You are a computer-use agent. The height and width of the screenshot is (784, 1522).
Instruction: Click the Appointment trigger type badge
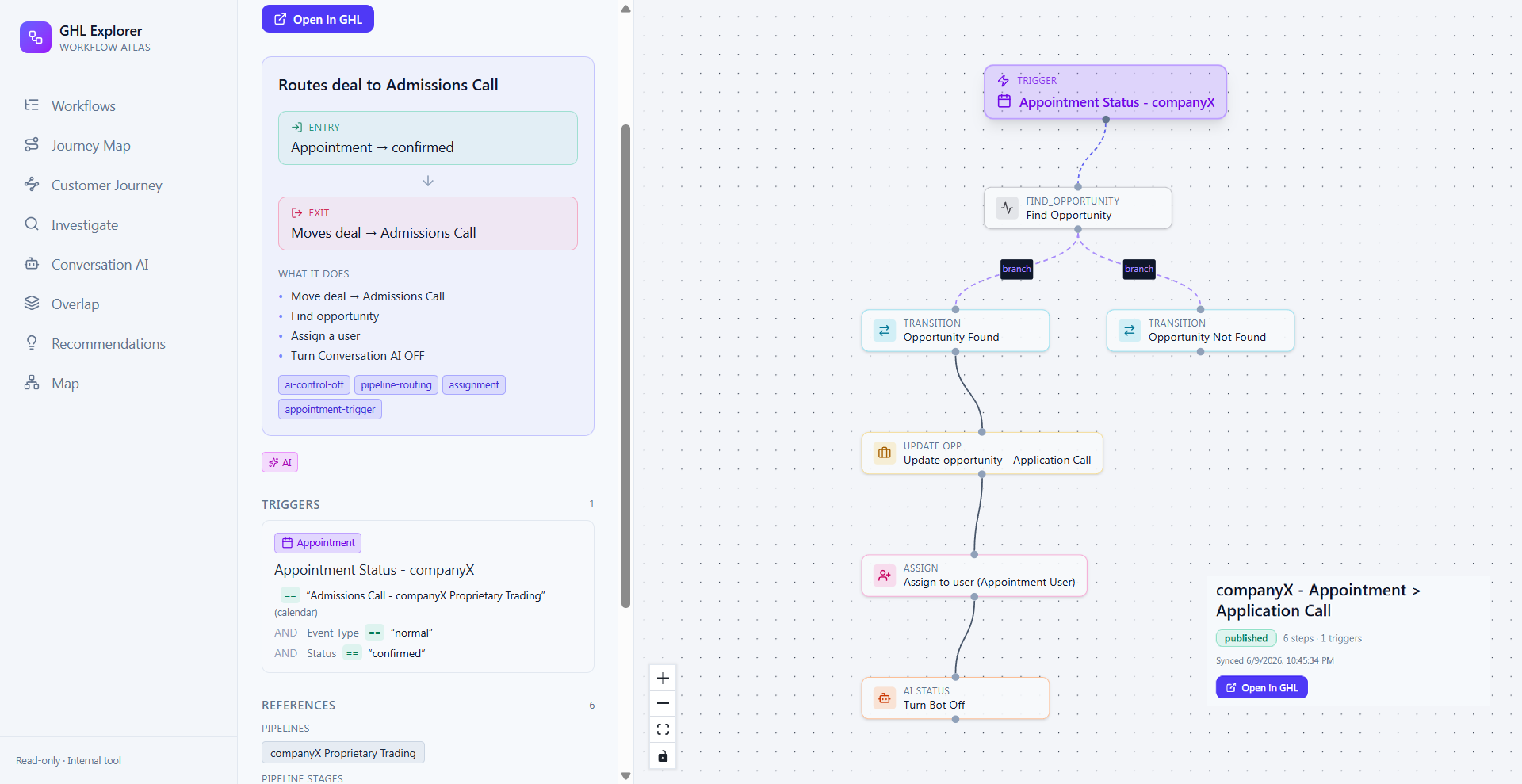pos(318,542)
